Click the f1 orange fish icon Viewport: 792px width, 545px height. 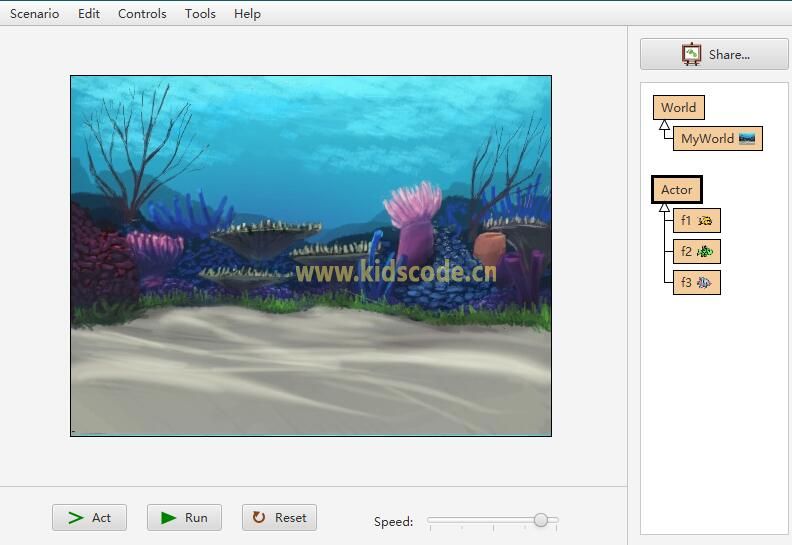pos(705,221)
